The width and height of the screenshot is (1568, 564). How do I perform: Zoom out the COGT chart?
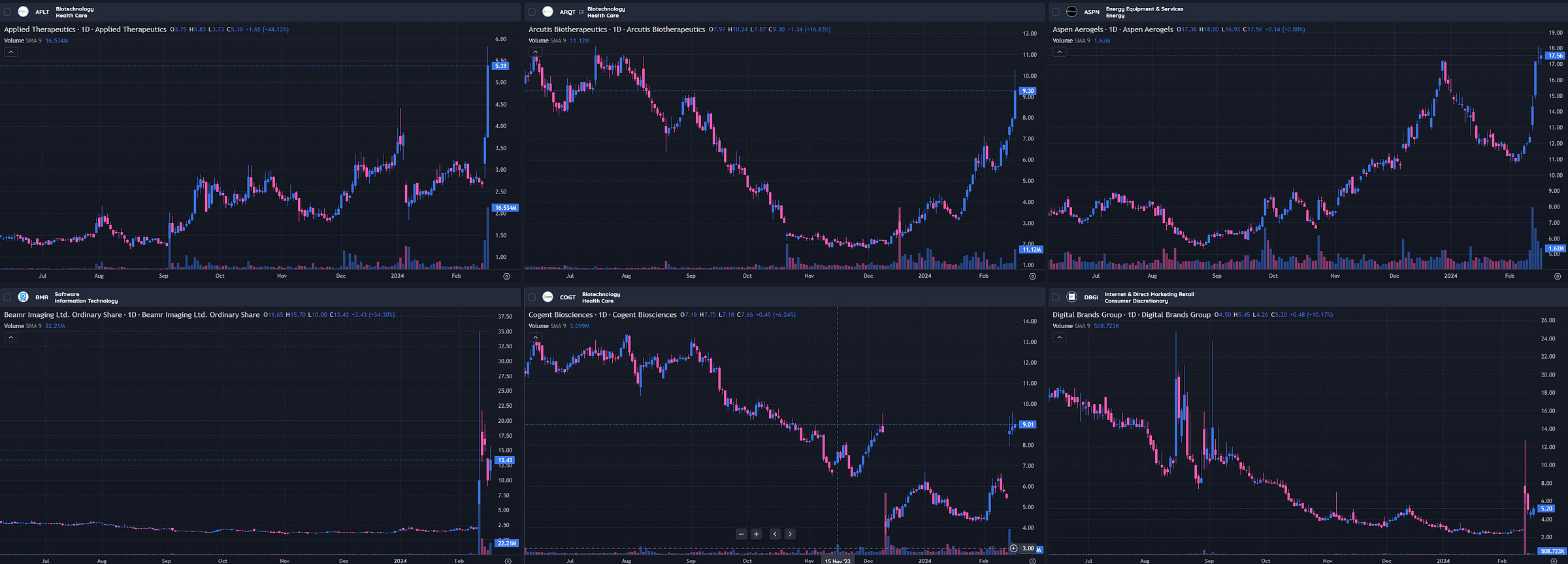741,534
